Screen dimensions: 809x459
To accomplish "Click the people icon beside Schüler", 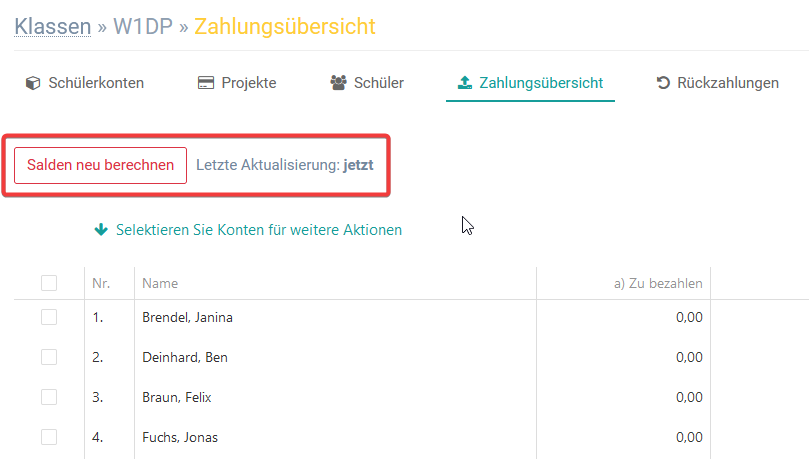I will point(338,83).
